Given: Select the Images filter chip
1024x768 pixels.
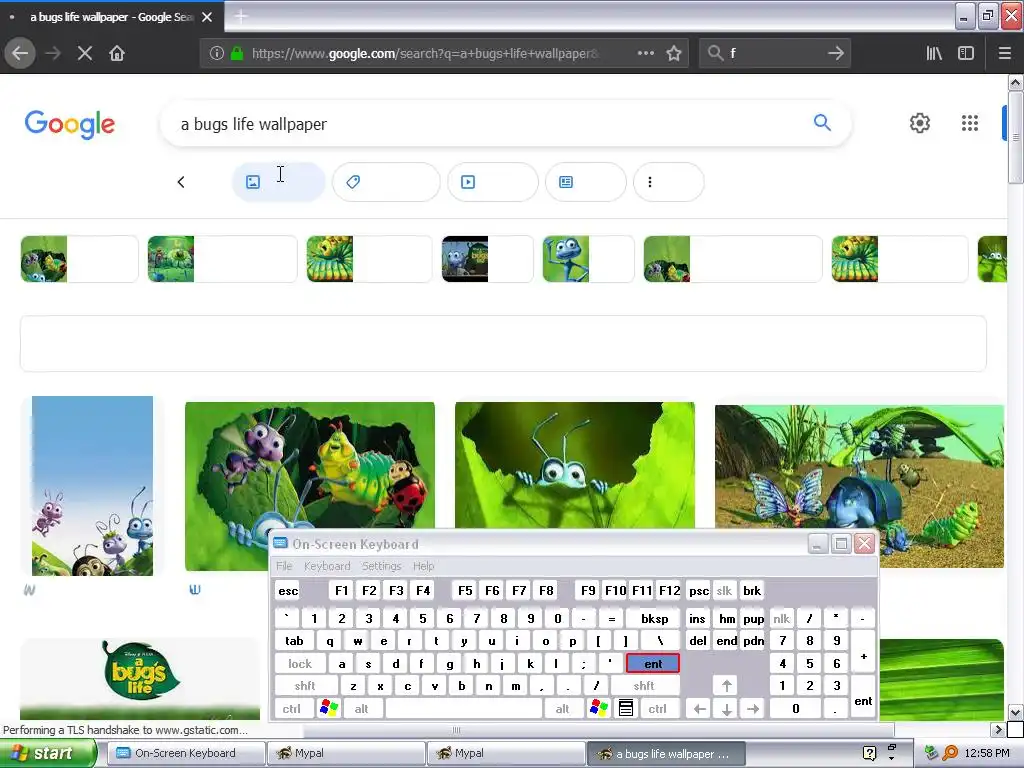Looking at the screenshot, I should pos(279,182).
